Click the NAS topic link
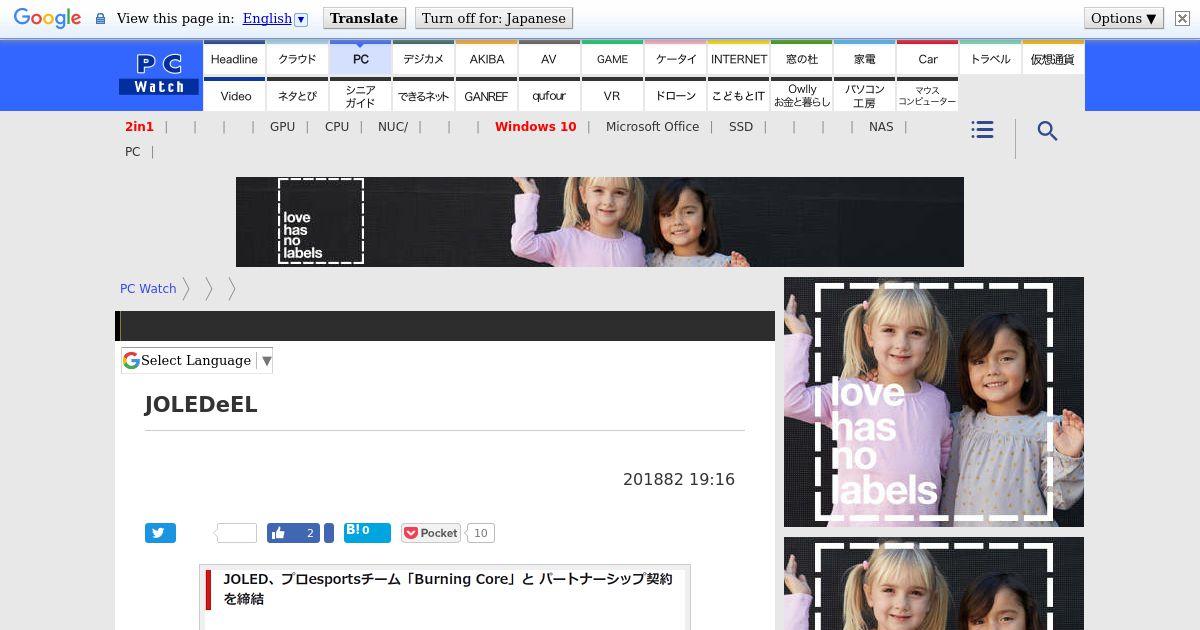 881,126
